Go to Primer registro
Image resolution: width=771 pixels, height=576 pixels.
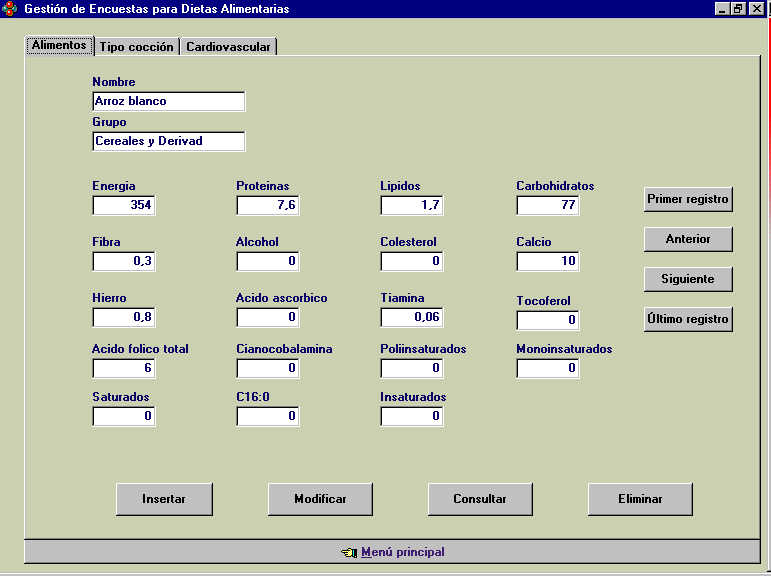pos(688,199)
